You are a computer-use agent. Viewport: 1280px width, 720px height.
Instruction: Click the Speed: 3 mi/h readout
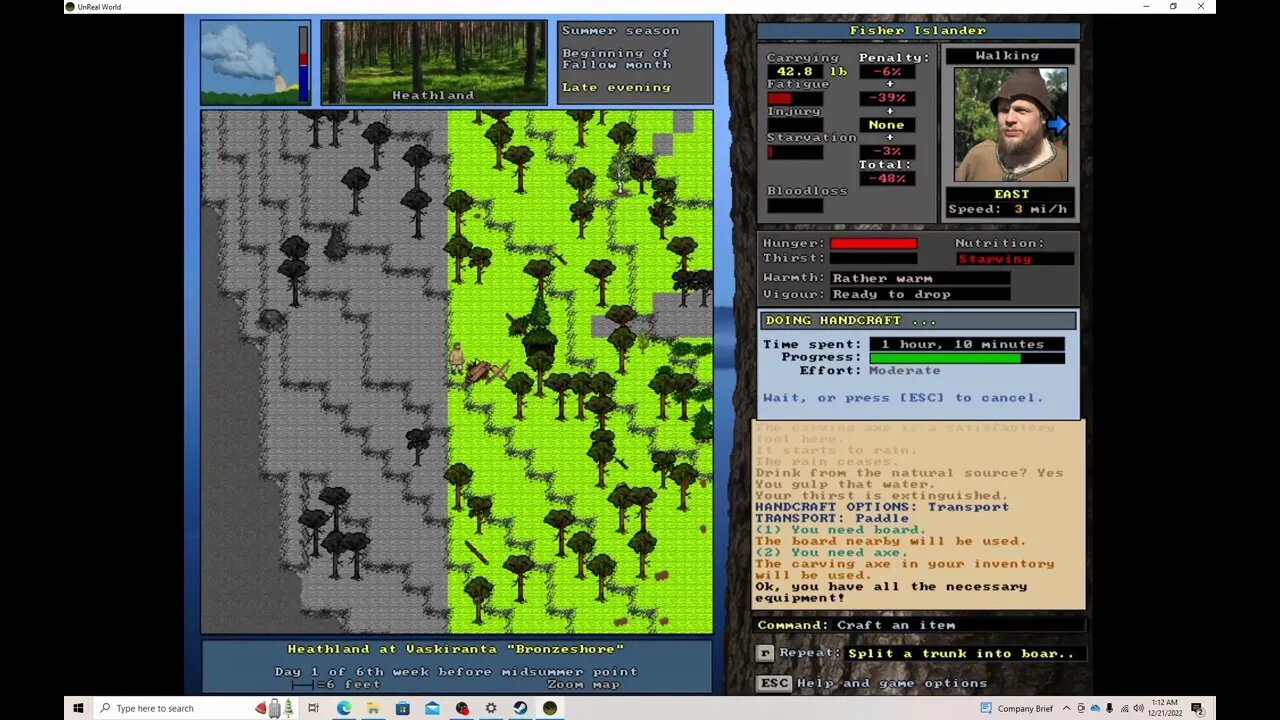coord(1008,209)
